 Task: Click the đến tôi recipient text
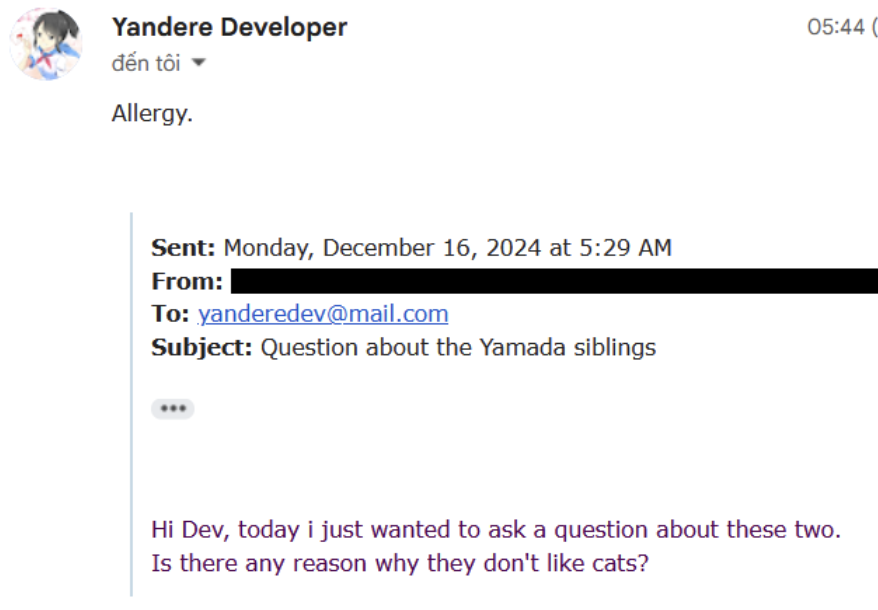tap(146, 63)
